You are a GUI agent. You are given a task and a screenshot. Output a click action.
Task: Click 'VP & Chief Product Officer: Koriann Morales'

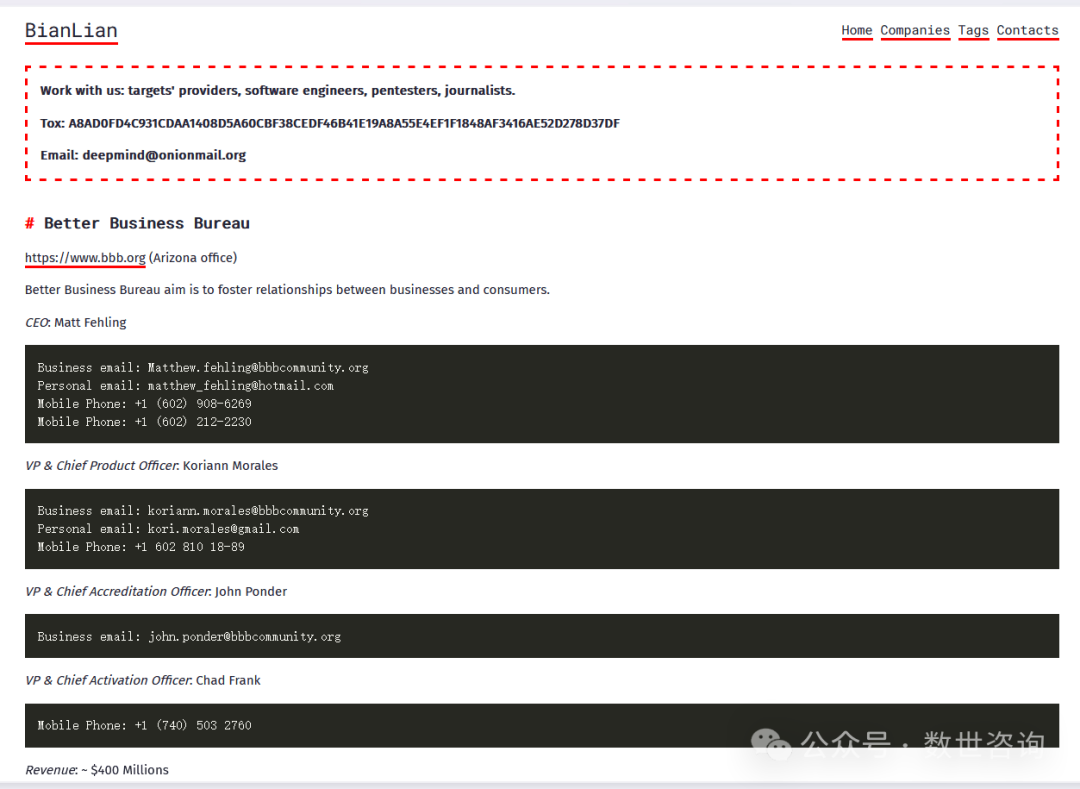tap(152, 465)
